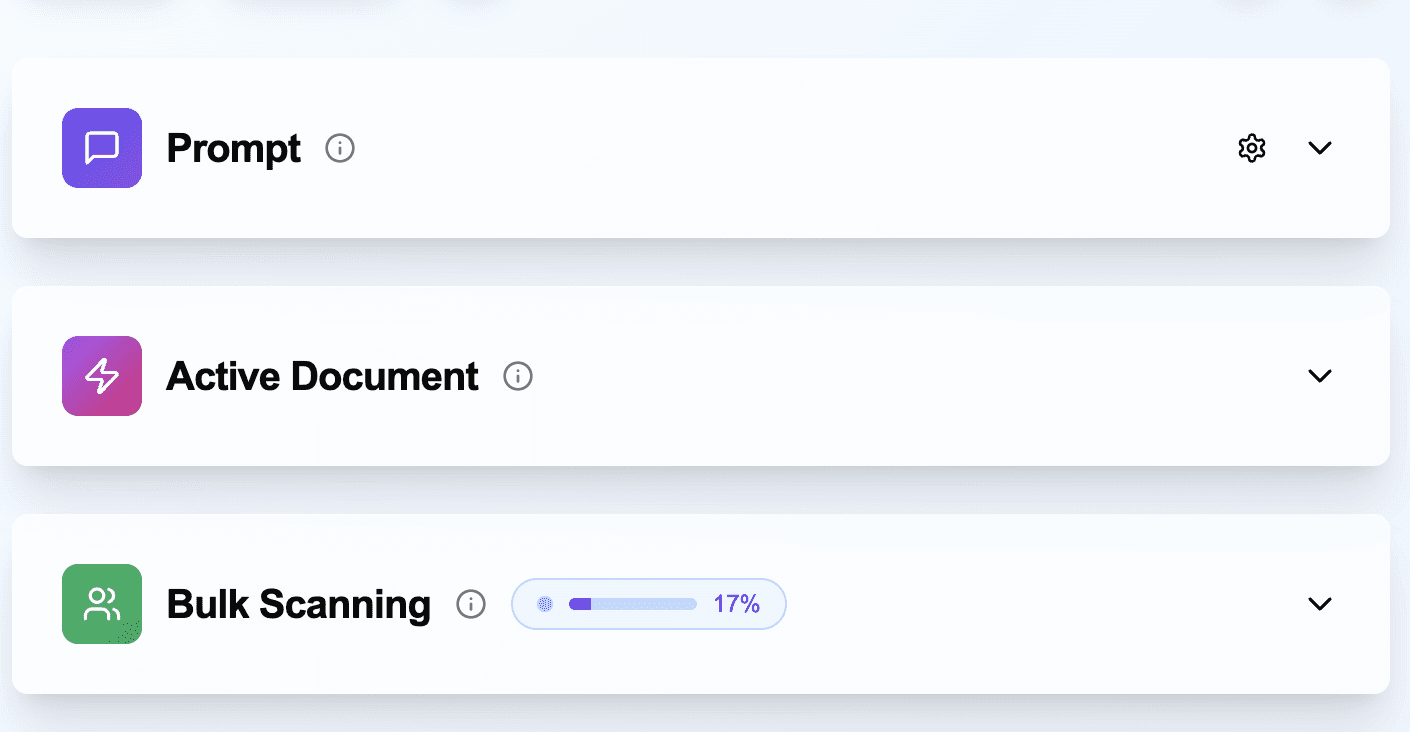Click the unfilled part of the scanning progress bar
The width and height of the screenshot is (1410, 732).
point(645,604)
